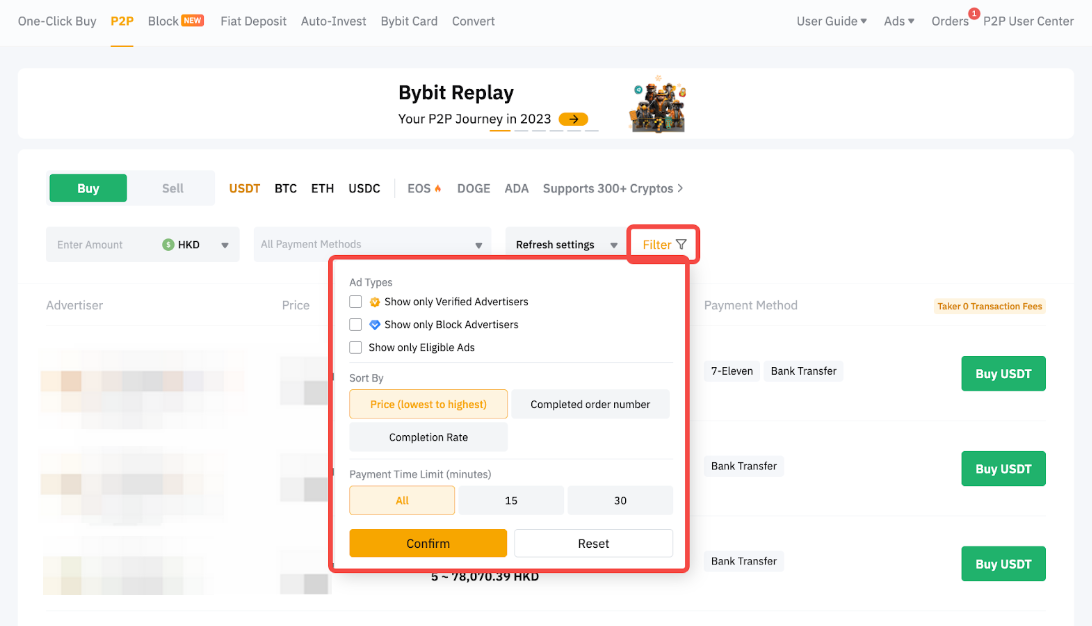The width and height of the screenshot is (1092, 626).
Task: Click the yellow verified advertiser badge icon
Action: tap(377, 301)
